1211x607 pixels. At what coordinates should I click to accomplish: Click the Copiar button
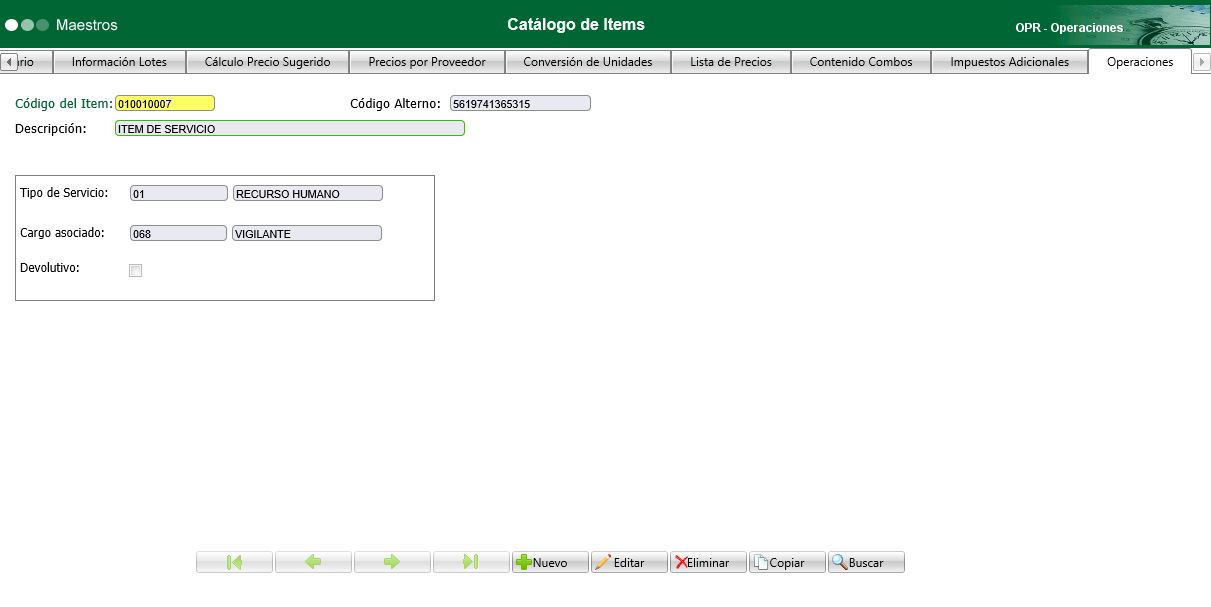pyautogui.click(x=787, y=562)
